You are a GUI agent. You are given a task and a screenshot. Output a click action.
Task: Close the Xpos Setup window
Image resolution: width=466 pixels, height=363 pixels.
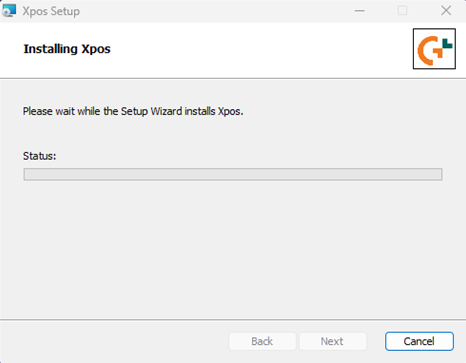click(446, 11)
